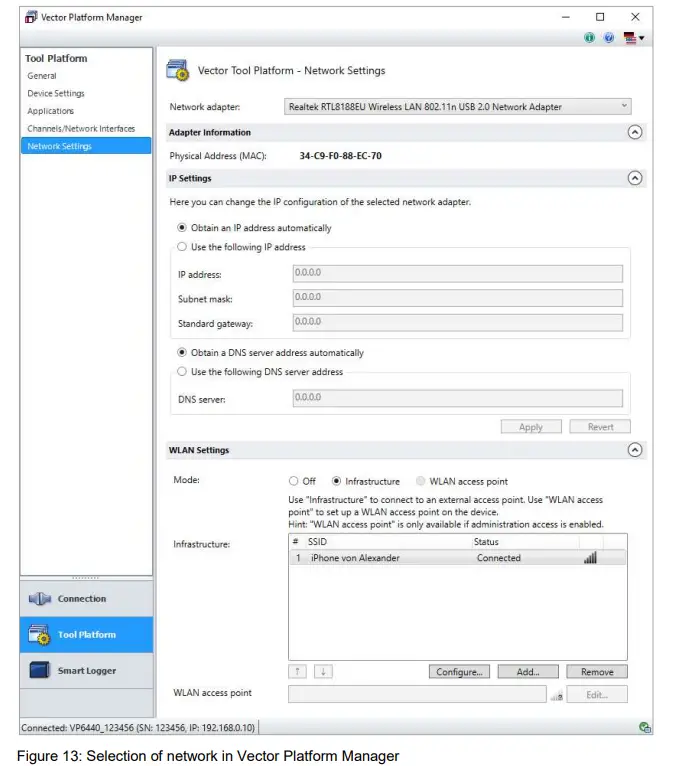
Task: Open Applications in the sidebar
Action: click(50, 111)
